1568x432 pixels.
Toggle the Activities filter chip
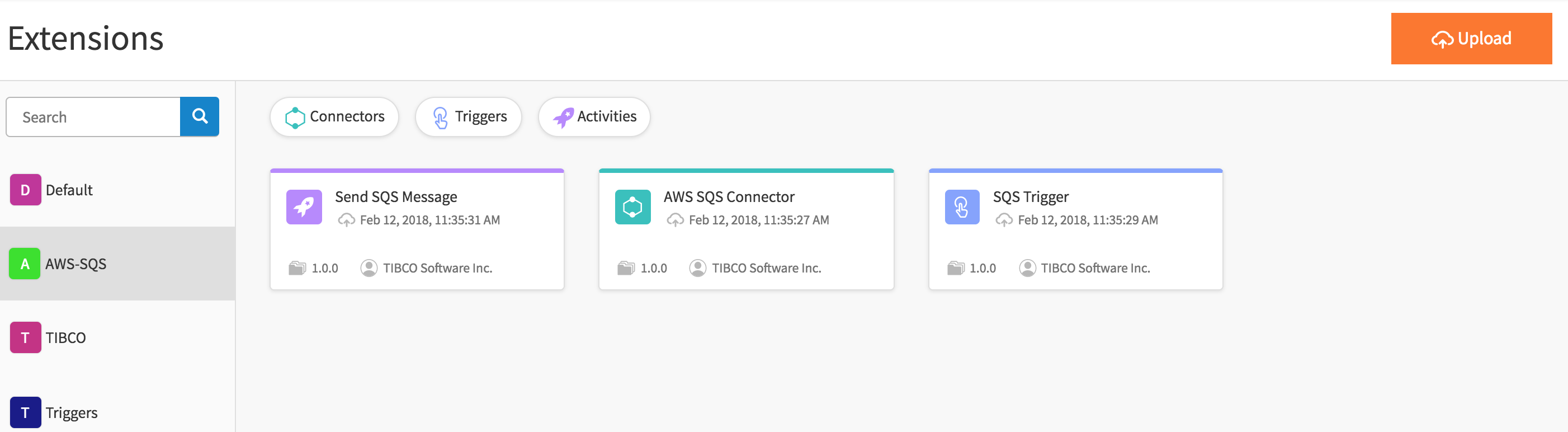(594, 116)
